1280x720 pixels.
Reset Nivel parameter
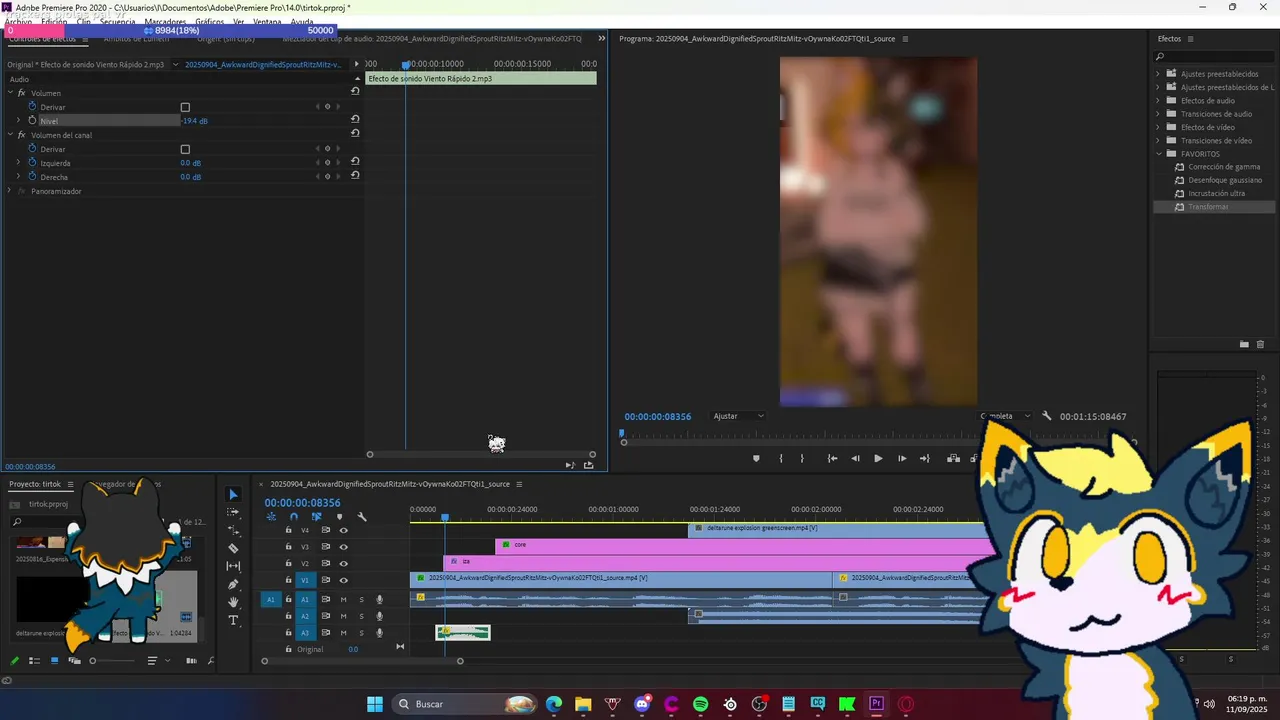[x=355, y=119]
